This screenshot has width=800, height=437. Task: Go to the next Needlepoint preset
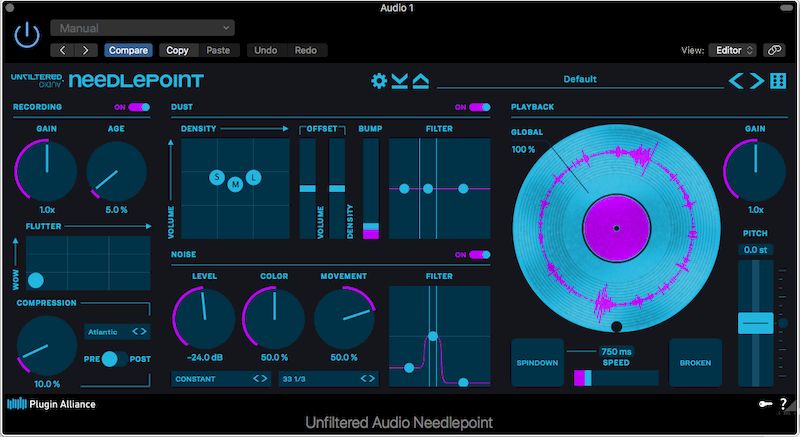click(x=757, y=81)
